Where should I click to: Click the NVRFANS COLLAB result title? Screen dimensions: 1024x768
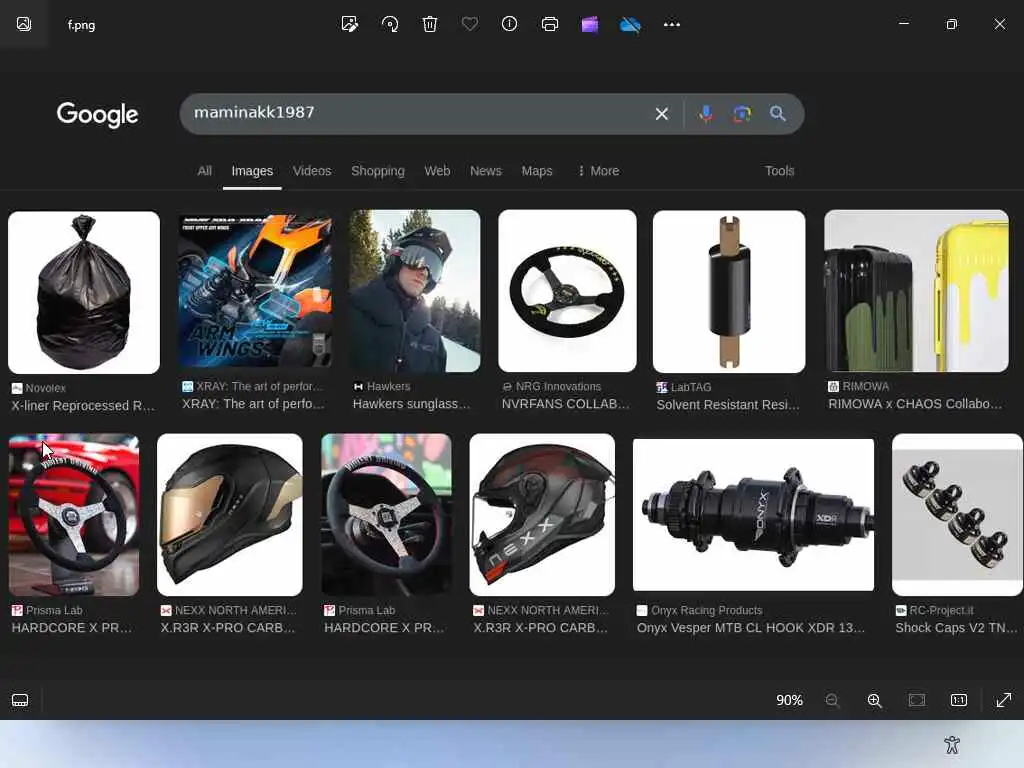pyautogui.click(x=566, y=404)
